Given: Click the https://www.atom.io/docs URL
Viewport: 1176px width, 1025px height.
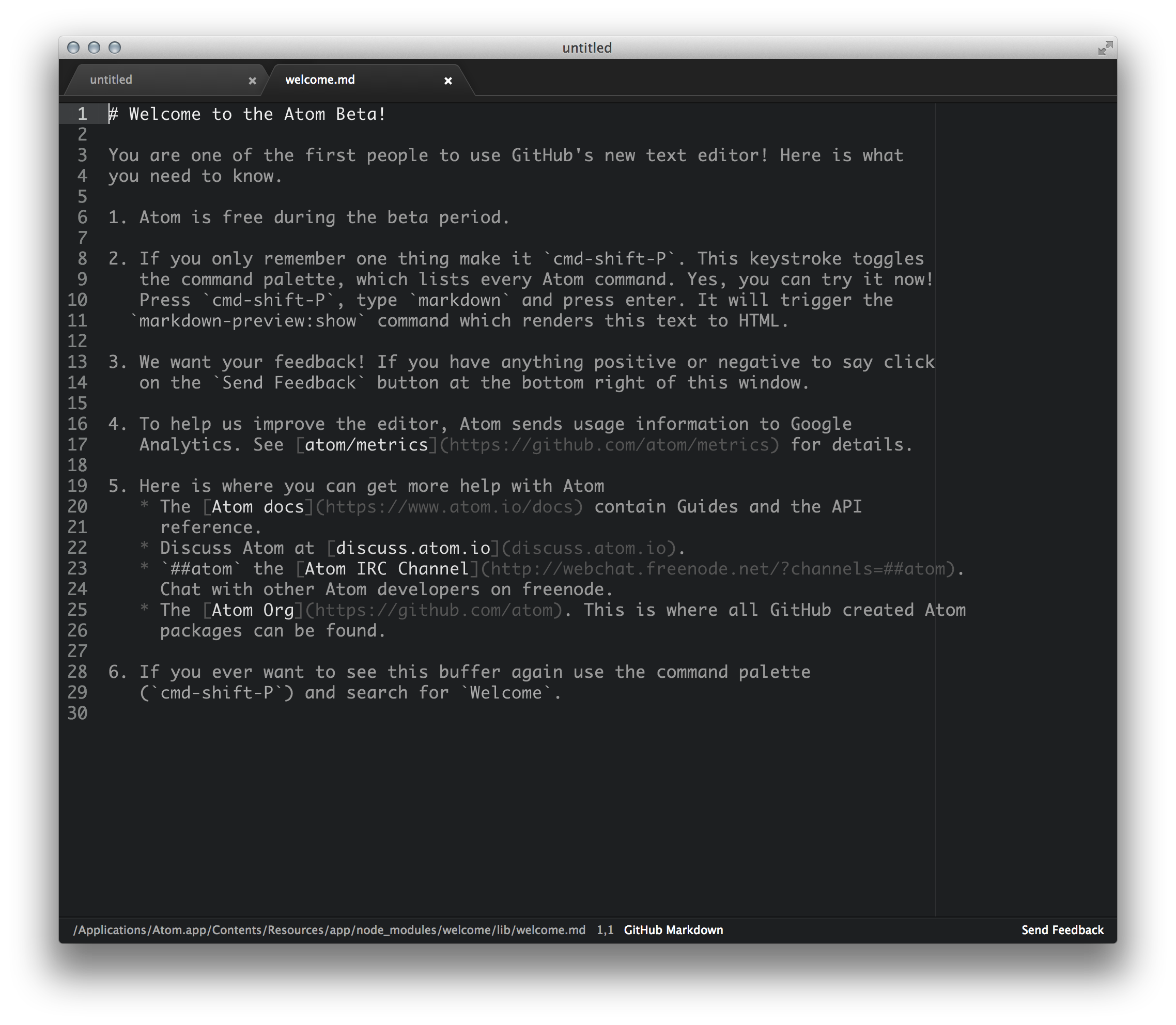Looking at the screenshot, I should tap(449, 506).
